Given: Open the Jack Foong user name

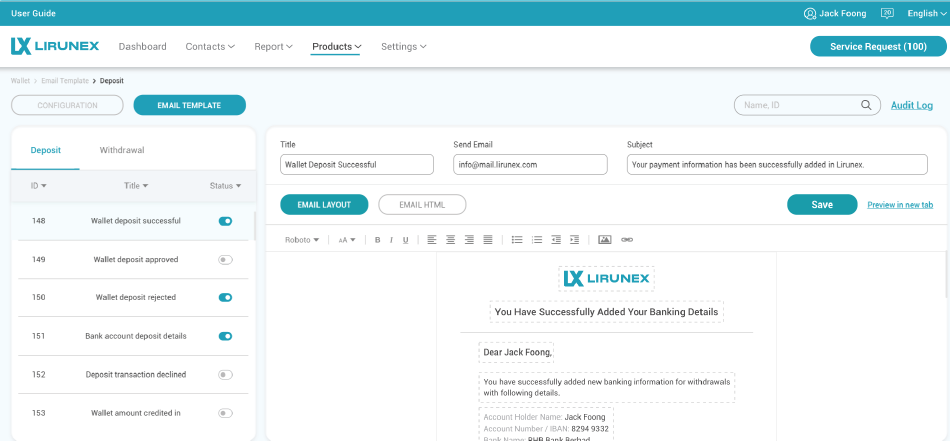Looking at the screenshot, I should (843, 13).
